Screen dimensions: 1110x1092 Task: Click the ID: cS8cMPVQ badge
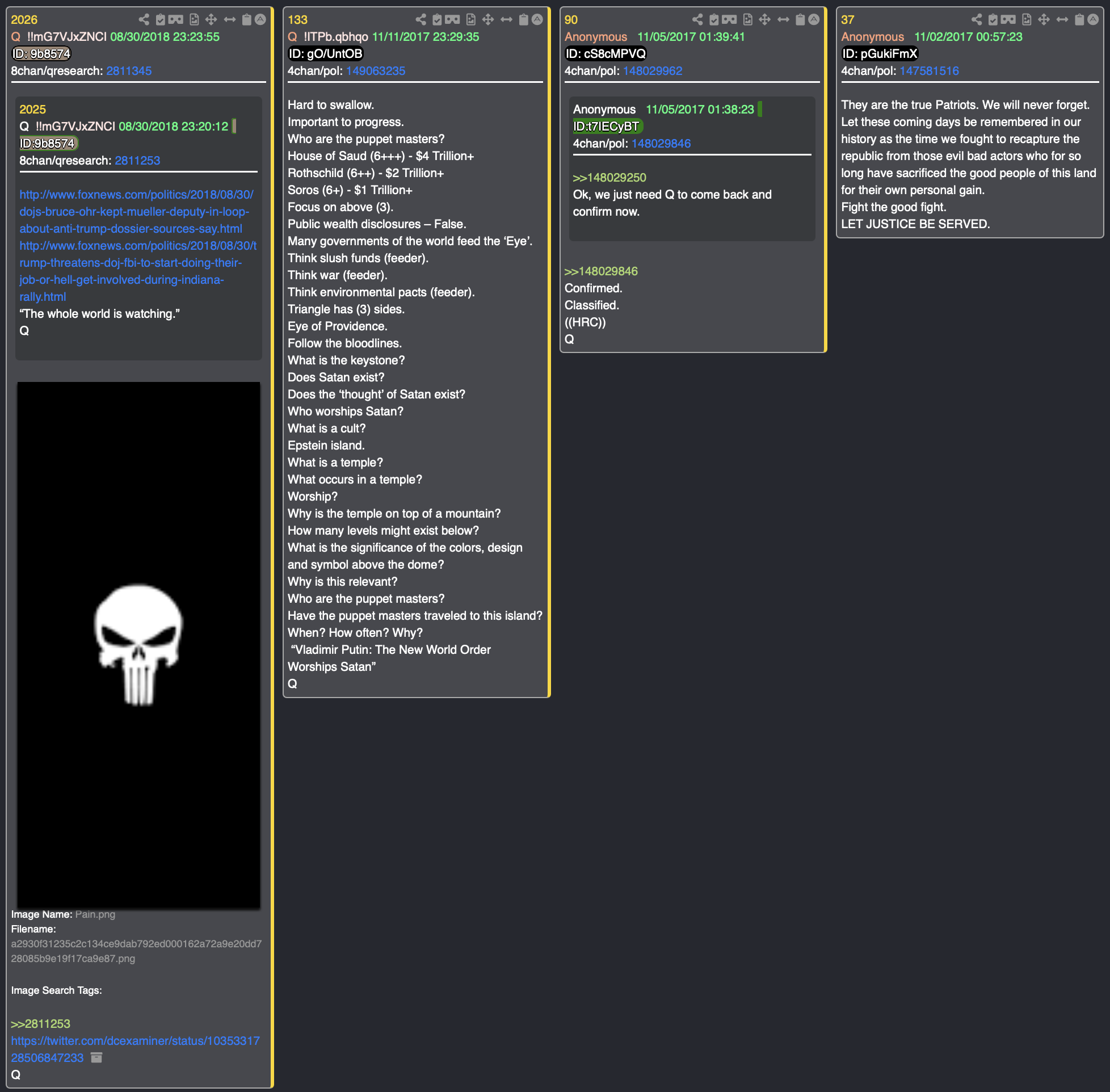606,53
